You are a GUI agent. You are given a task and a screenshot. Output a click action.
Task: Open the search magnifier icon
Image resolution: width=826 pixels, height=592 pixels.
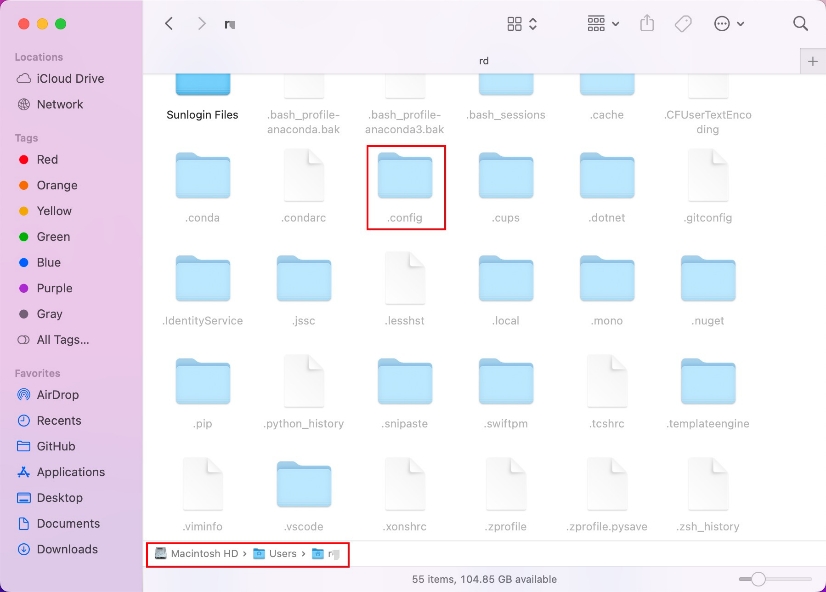tap(800, 23)
